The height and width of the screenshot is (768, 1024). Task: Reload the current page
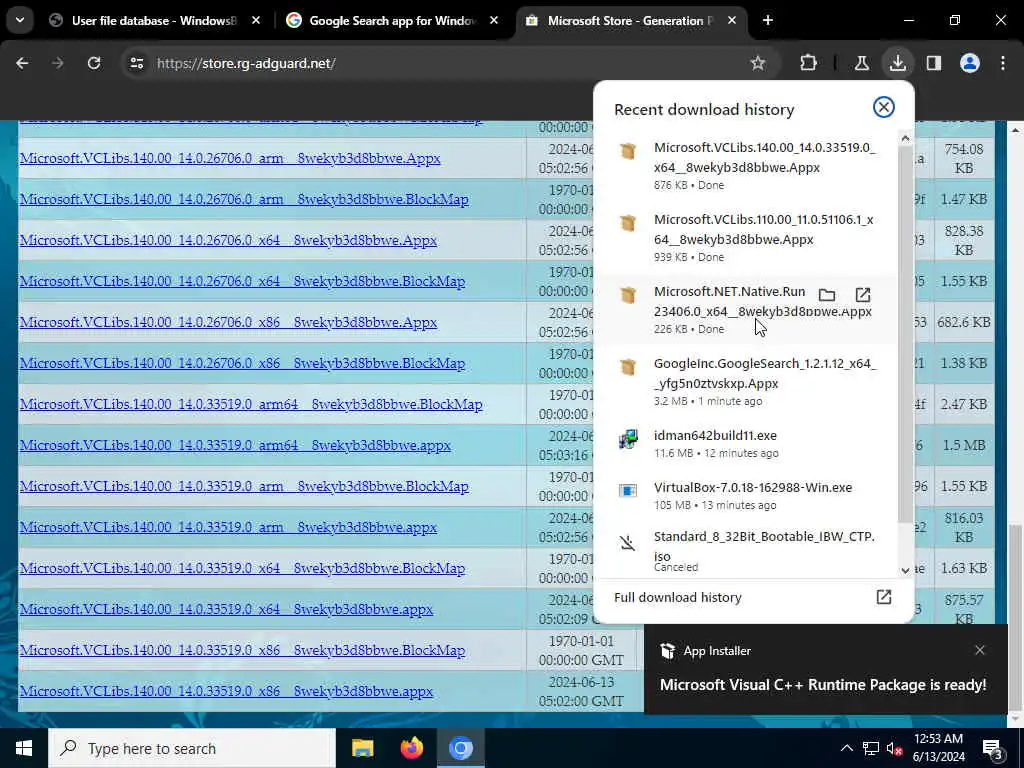[x=94, y=63]
